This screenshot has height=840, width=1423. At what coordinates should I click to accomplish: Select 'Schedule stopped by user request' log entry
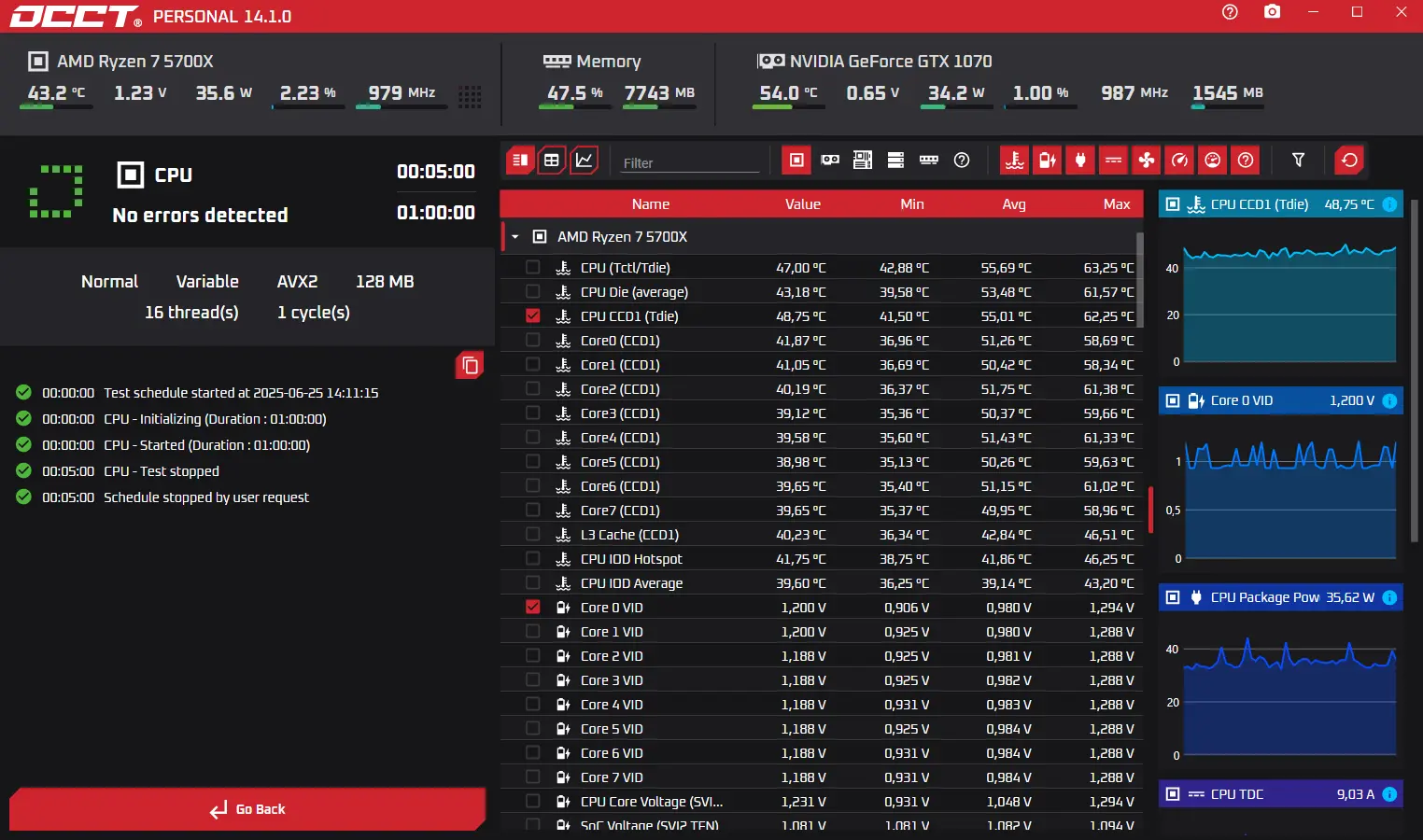[206, 497]
